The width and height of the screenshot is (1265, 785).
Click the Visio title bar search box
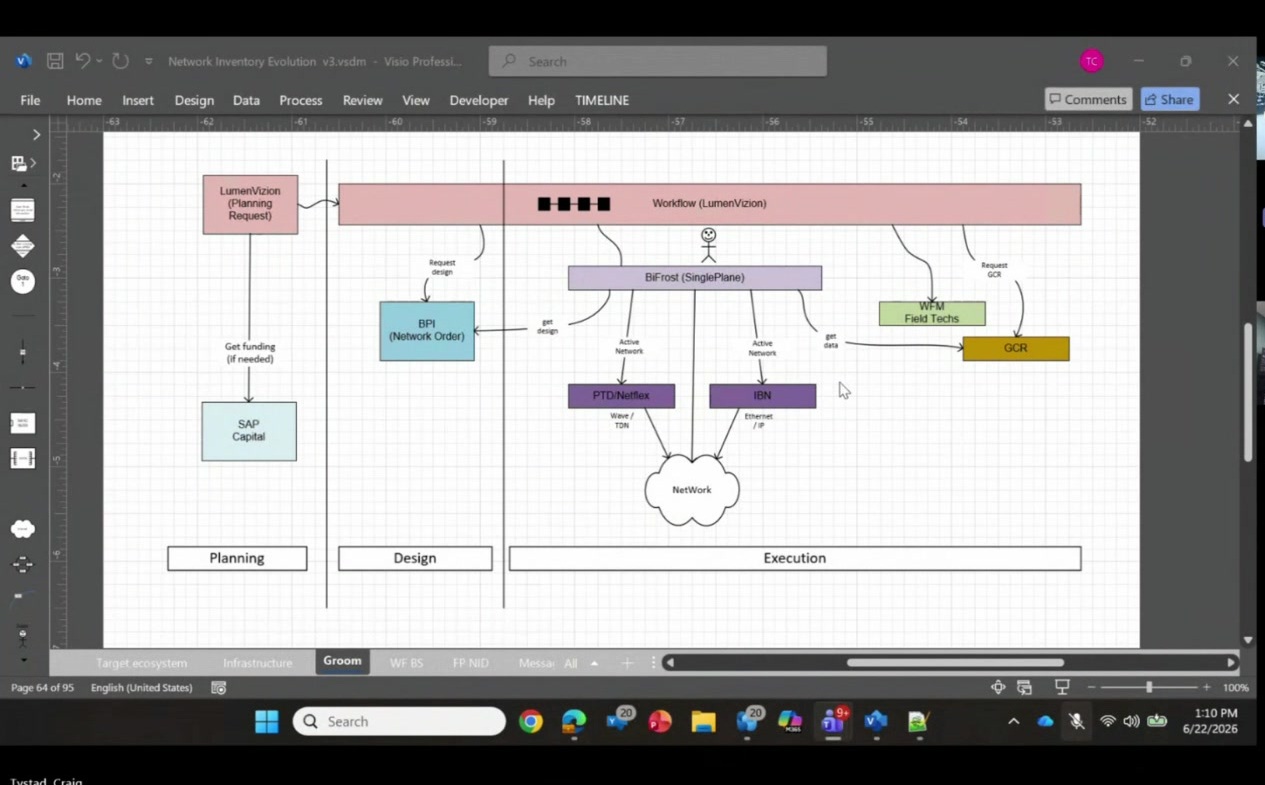pos(658,61)
